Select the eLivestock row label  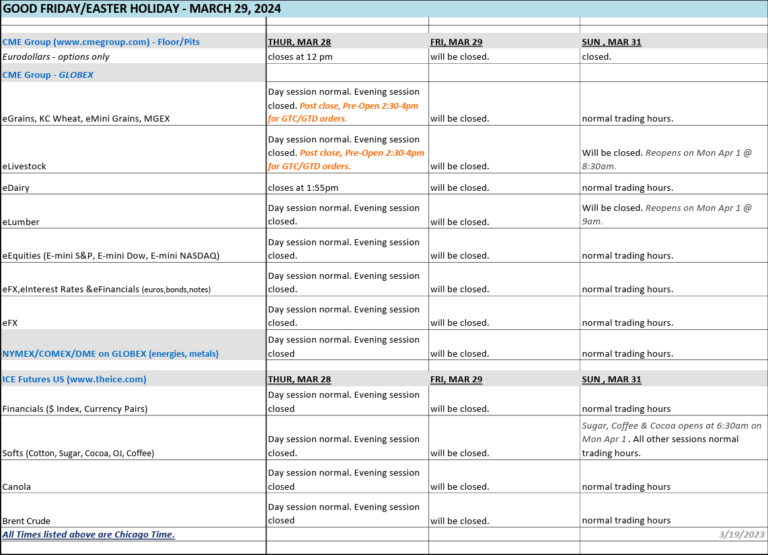coord(24,166)
